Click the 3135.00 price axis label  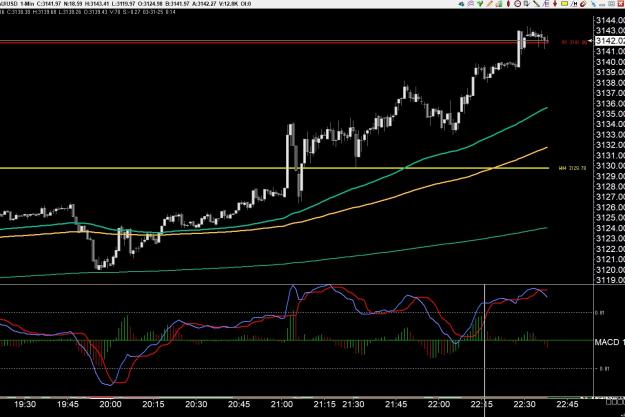click(x=610, y=114)
